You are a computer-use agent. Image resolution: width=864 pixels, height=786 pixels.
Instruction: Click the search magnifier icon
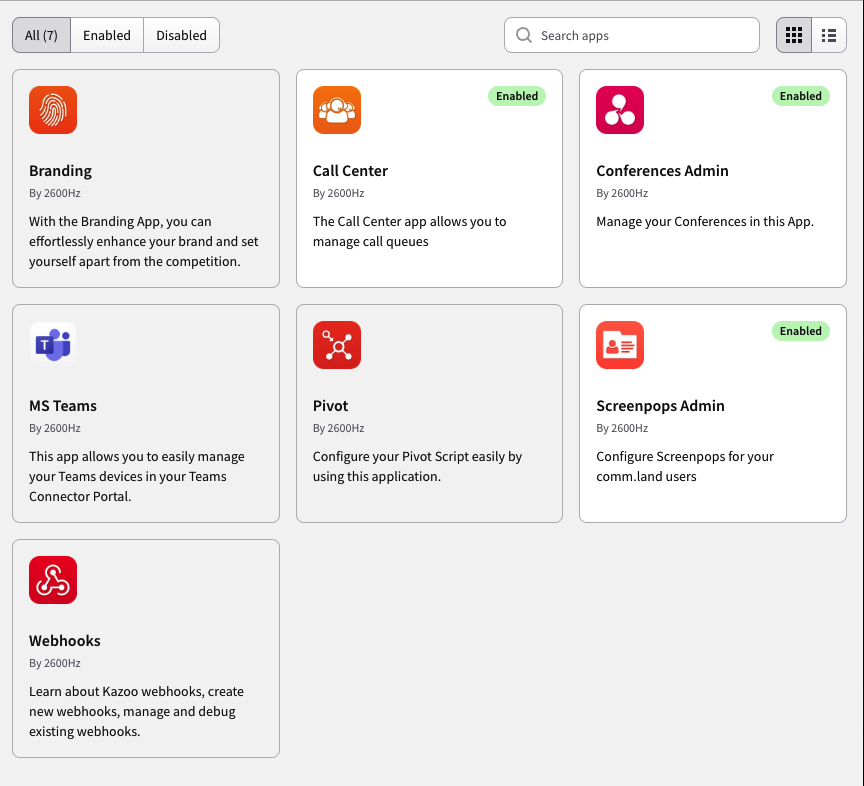pos(523,35)
